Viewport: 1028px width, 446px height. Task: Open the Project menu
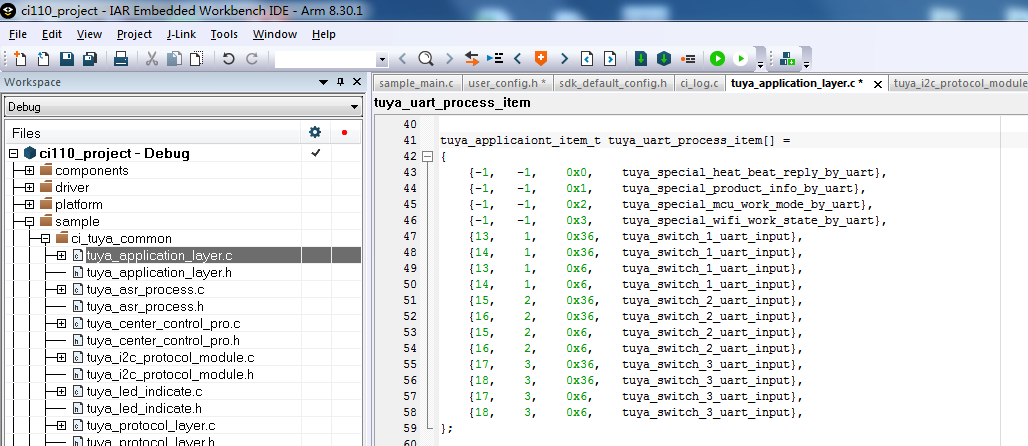134,34
